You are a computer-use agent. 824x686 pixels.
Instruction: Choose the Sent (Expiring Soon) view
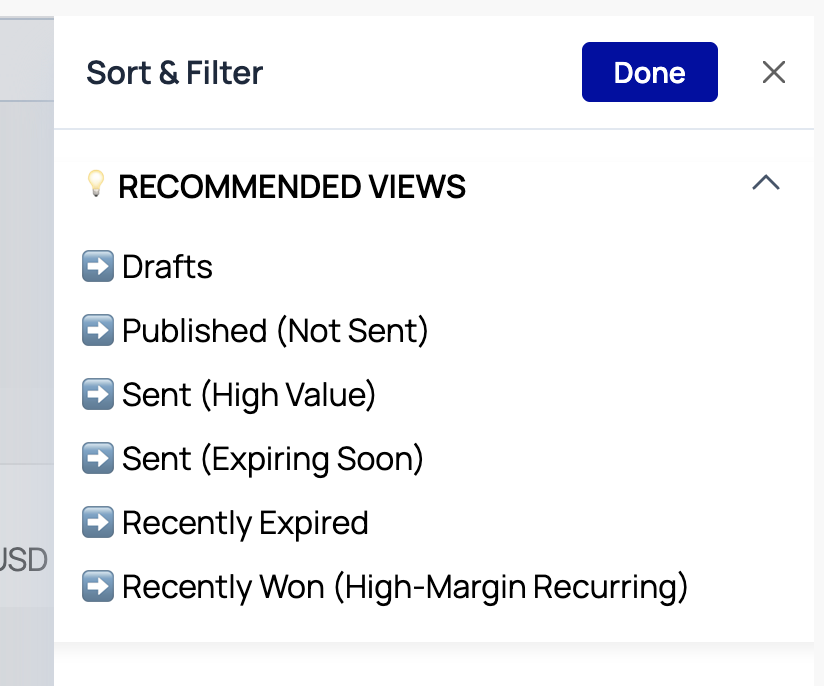(x=272, y=459)
